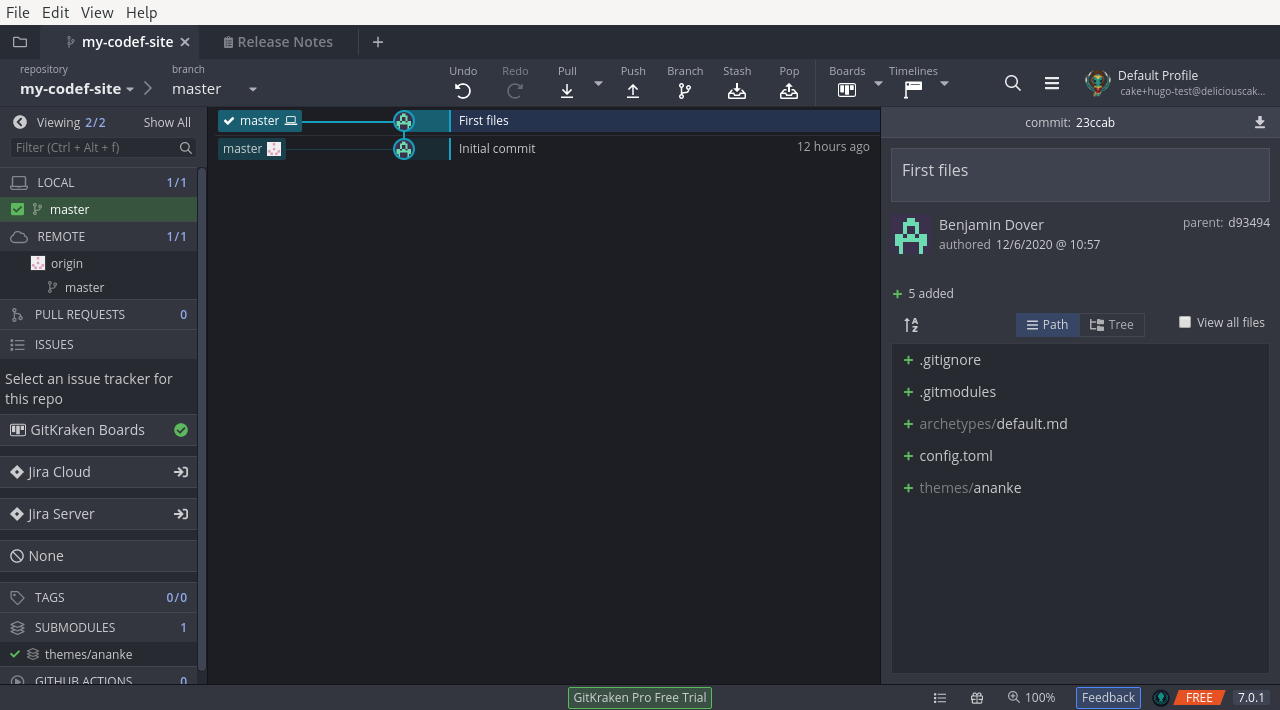The width and height of the screenshot is (1280, 710).
Task: Click the Undo toolbar button
Action: click(x=463, y=82)
